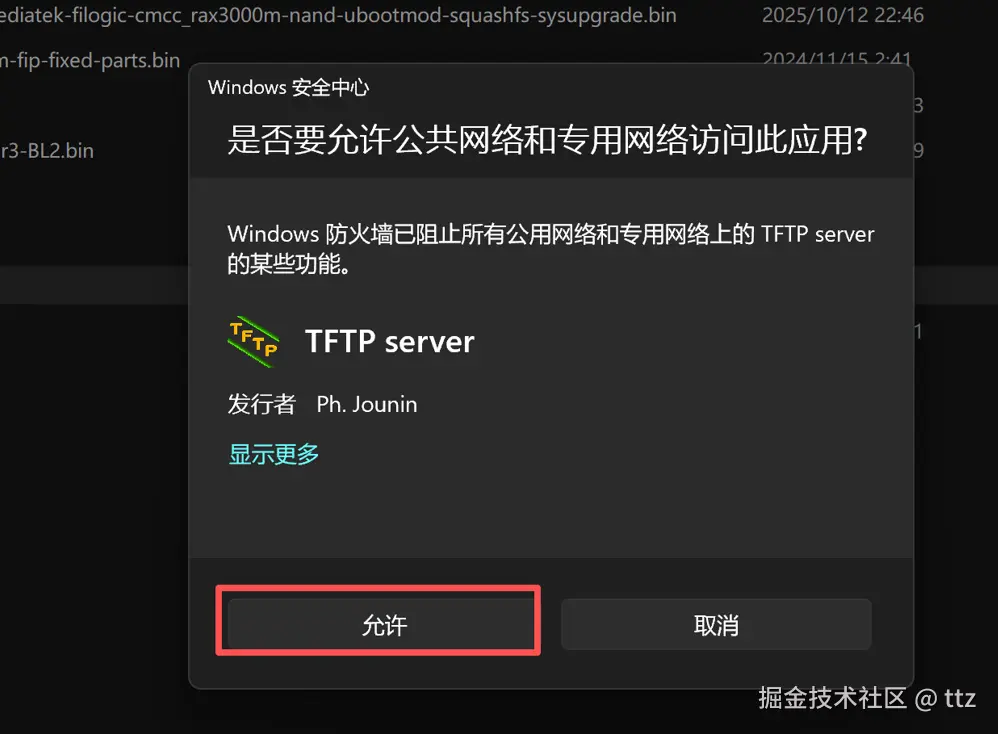
Task: Click the 2024/11/15 2:41 date entry
Action: pos(837,57)
